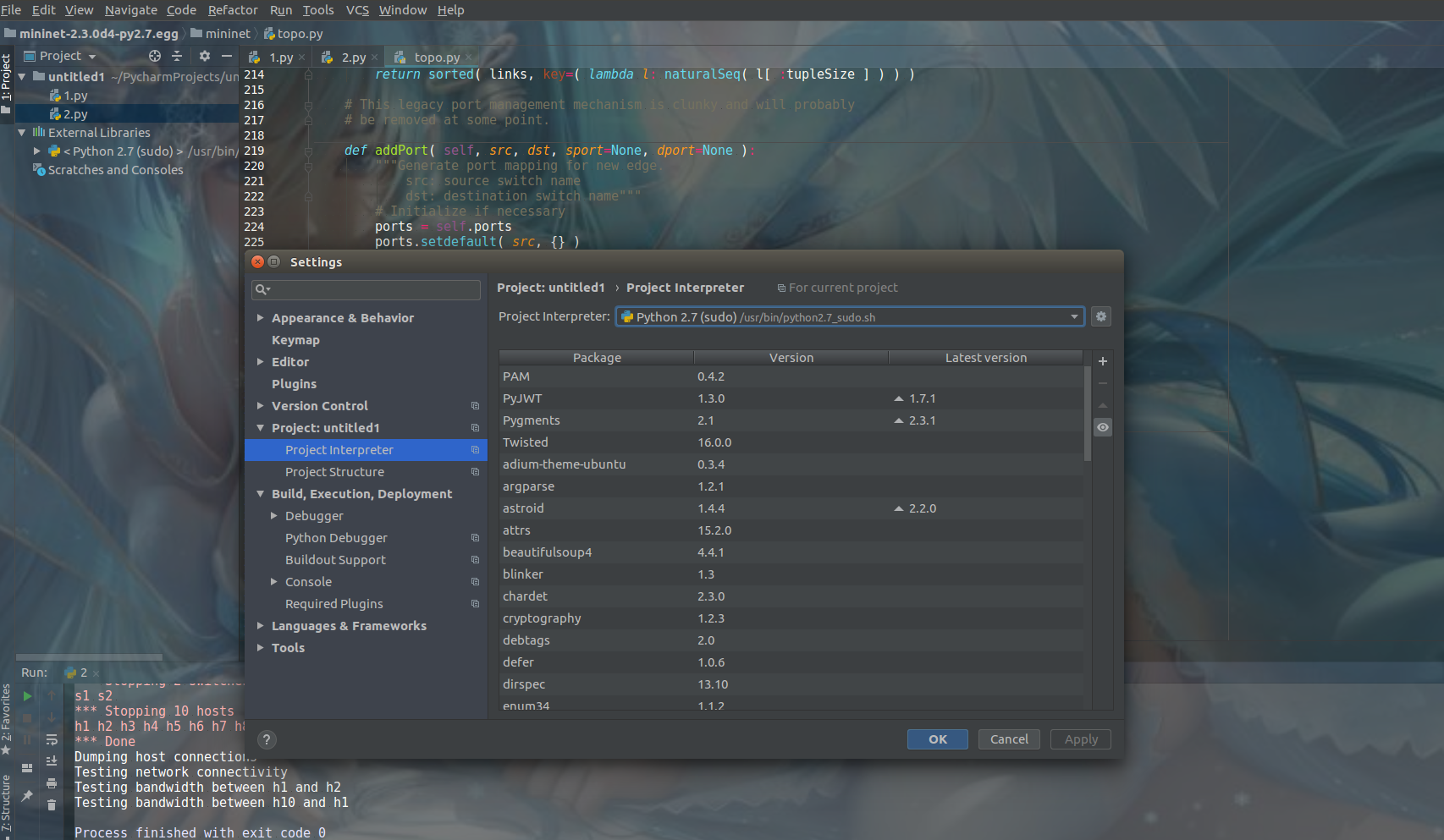Click the restore layout icon in Run panel
This screenshot has height=840, width=1444.
pos(27,768)
